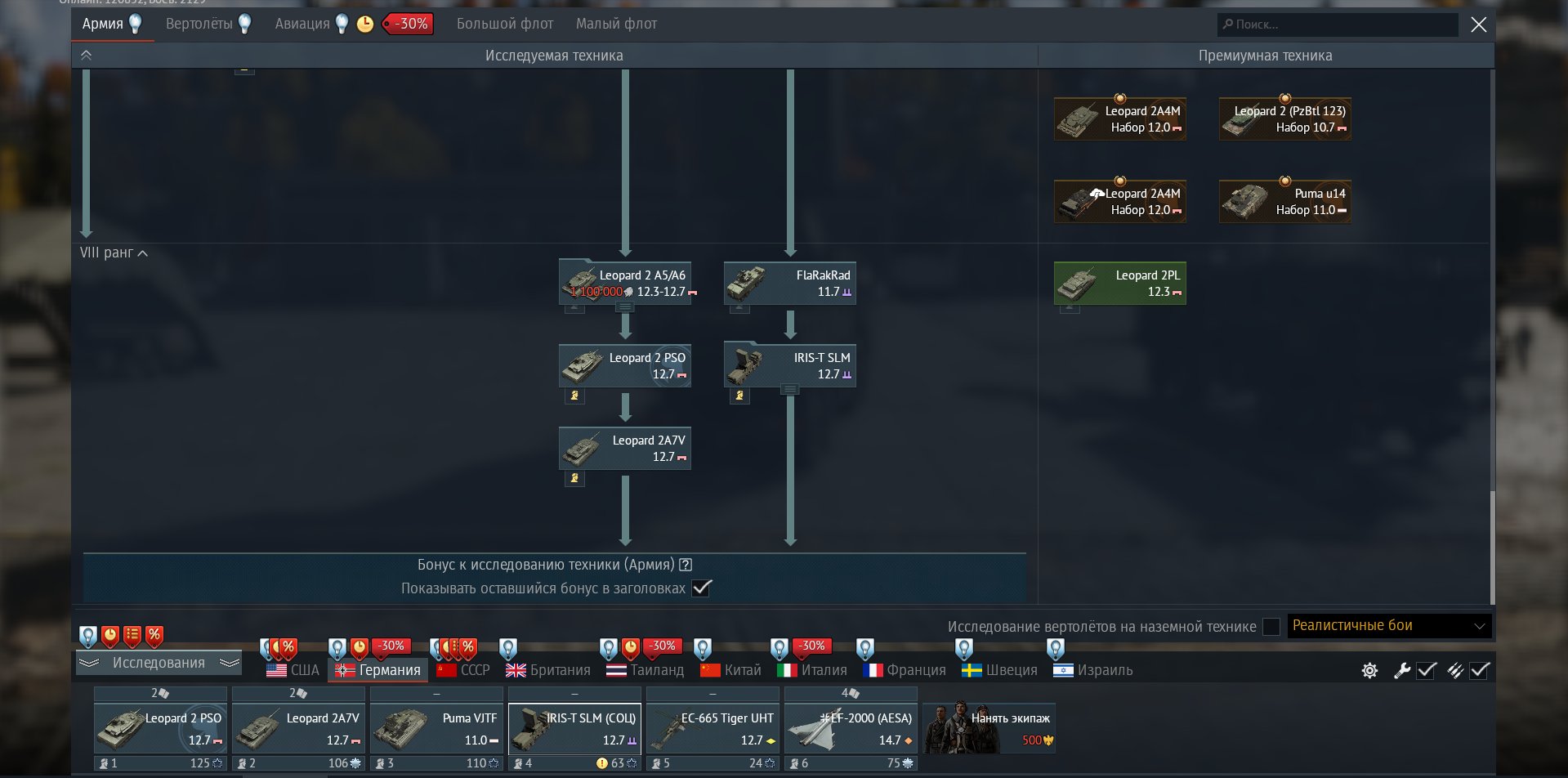
Task: Click the research bulb icon on Армия tab
Action: (x=136, y=25)
